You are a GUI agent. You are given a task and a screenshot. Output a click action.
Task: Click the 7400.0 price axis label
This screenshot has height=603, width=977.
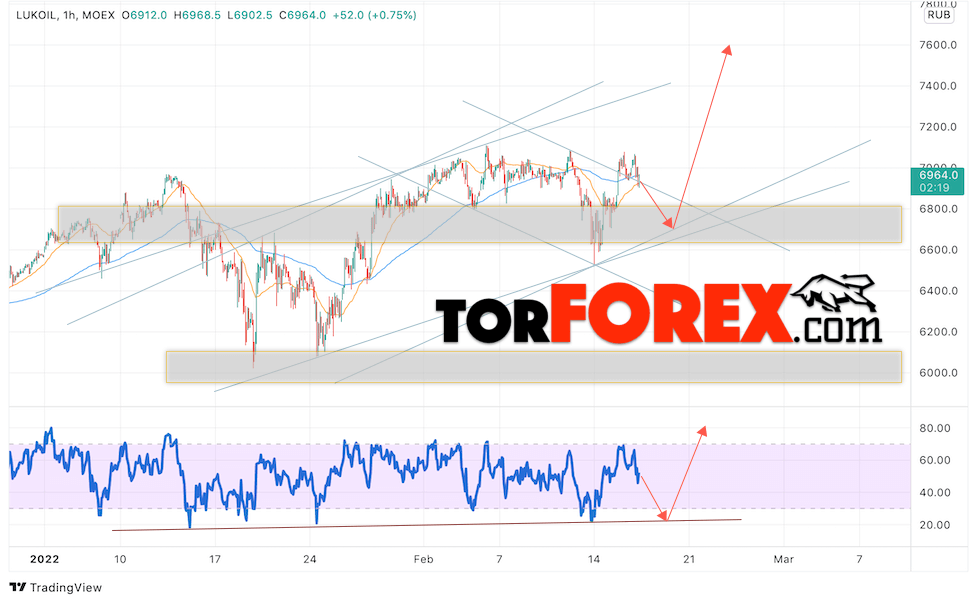(x=938, y=86)
